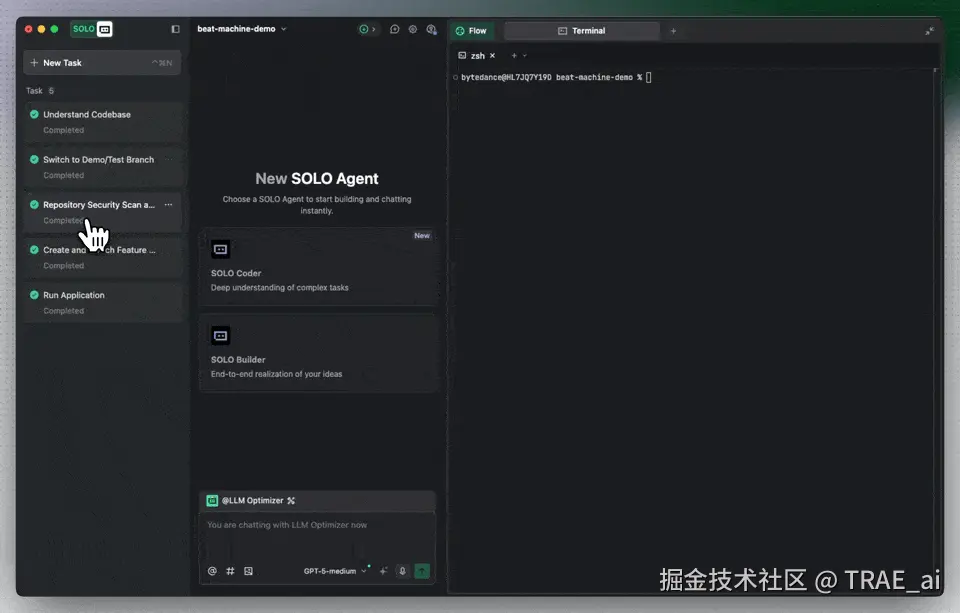Attach an image to the chat
Screen dimensions: 960x613
[x=248, y=571]
